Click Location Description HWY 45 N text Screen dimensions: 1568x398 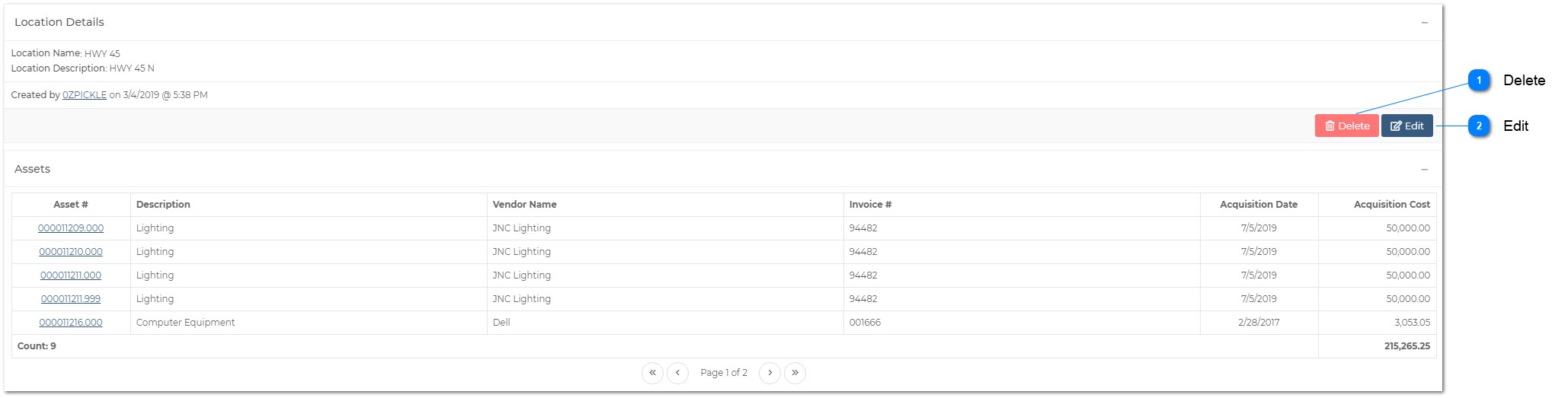83,68
